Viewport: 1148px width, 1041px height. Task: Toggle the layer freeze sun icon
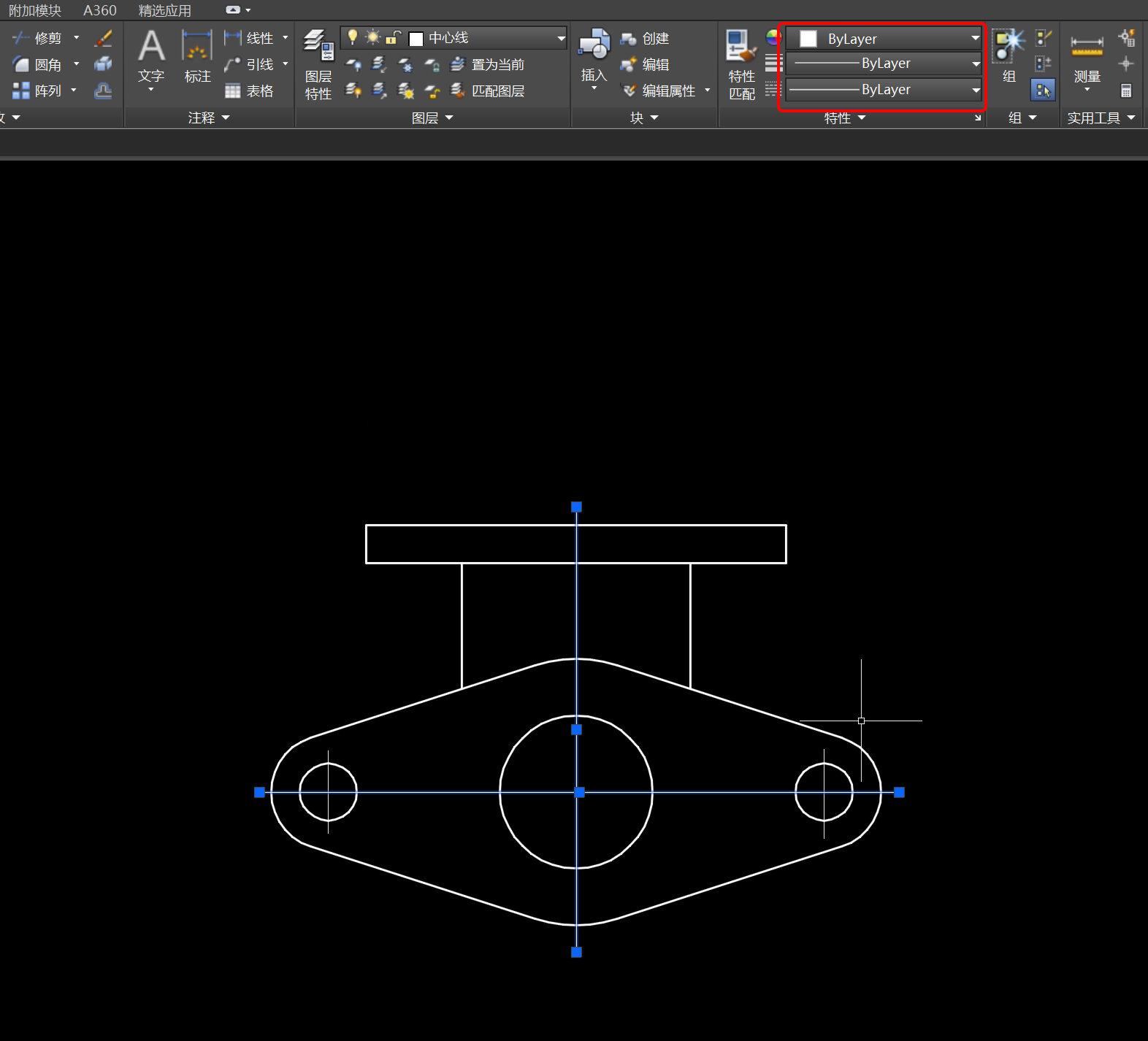[x=373, y=37]
